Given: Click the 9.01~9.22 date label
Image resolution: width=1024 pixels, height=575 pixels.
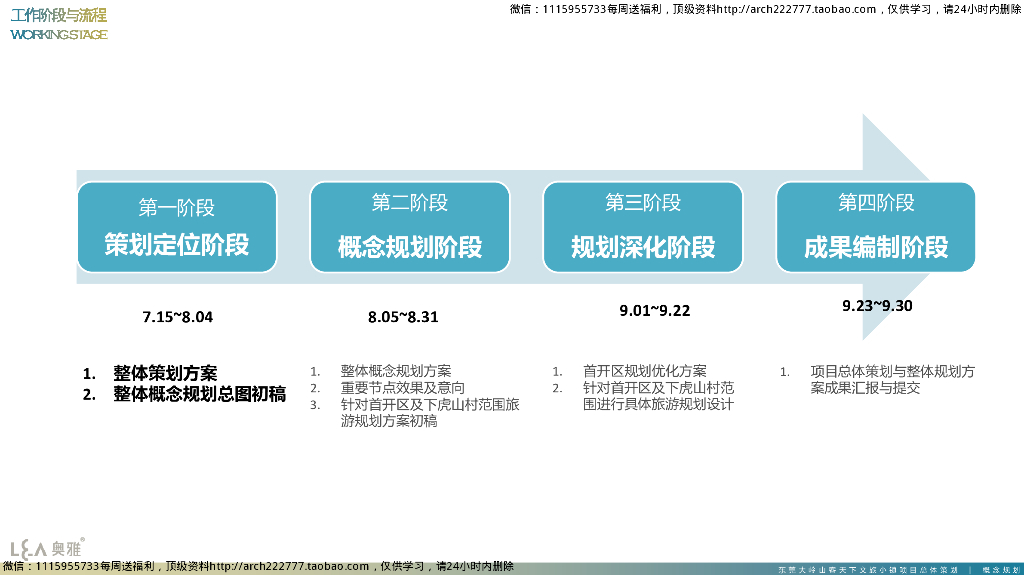Looking at the screenshot, I should point(654,310).
